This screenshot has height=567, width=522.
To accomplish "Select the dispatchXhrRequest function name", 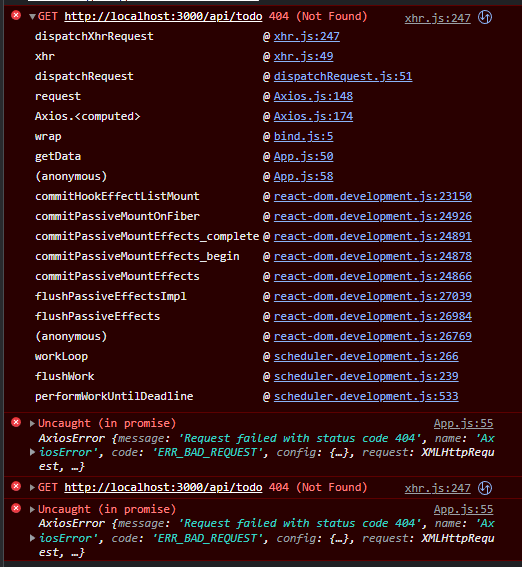I will point(94,36).
